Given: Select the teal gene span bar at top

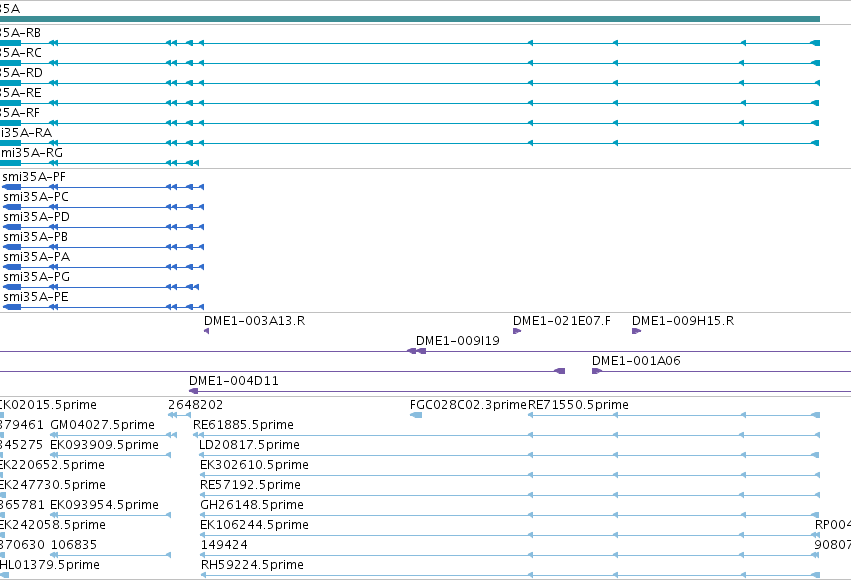Looking at the screenshot, I should (x=410, y=19).
